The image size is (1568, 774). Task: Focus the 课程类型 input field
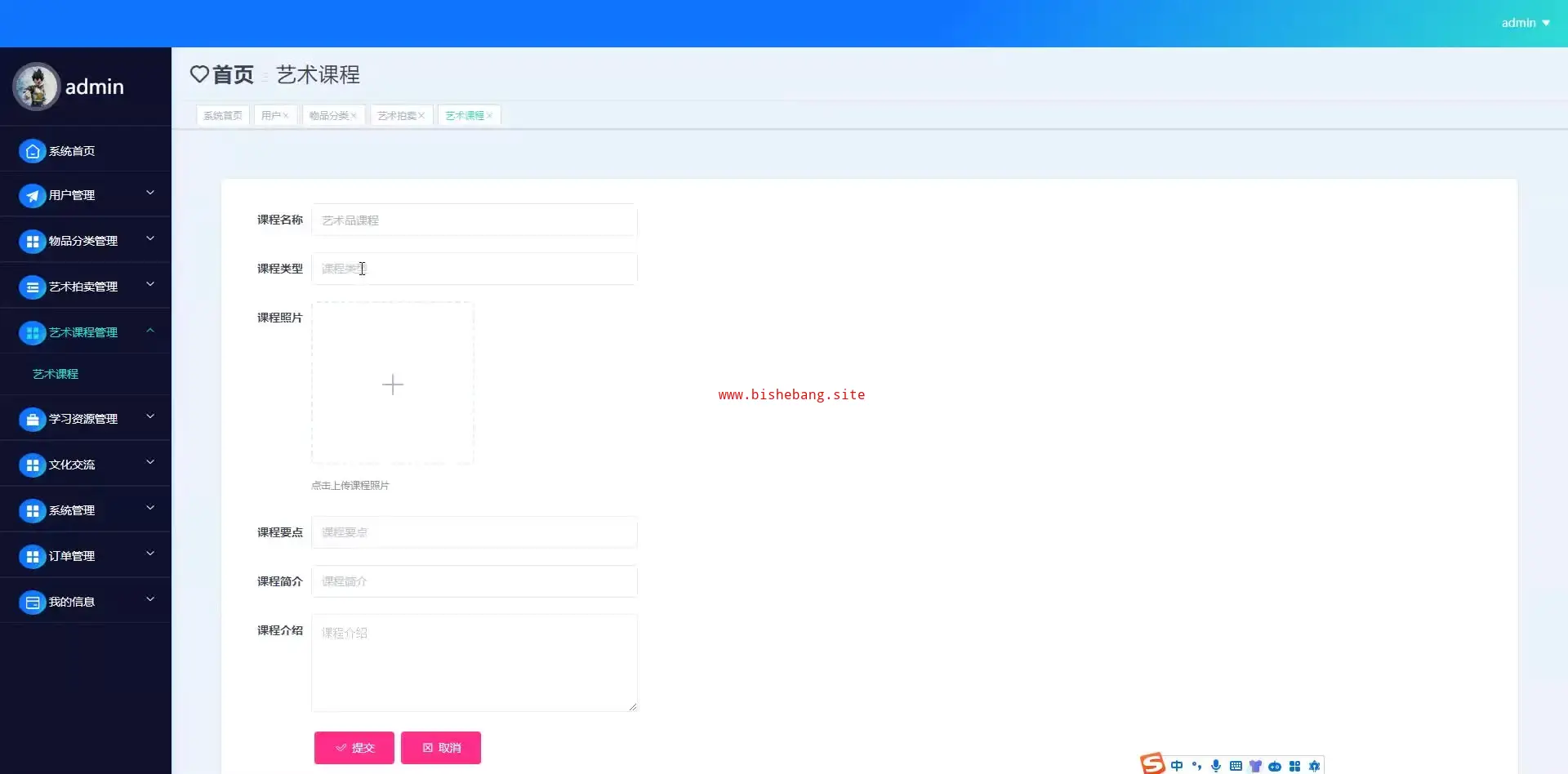(474, 269)
